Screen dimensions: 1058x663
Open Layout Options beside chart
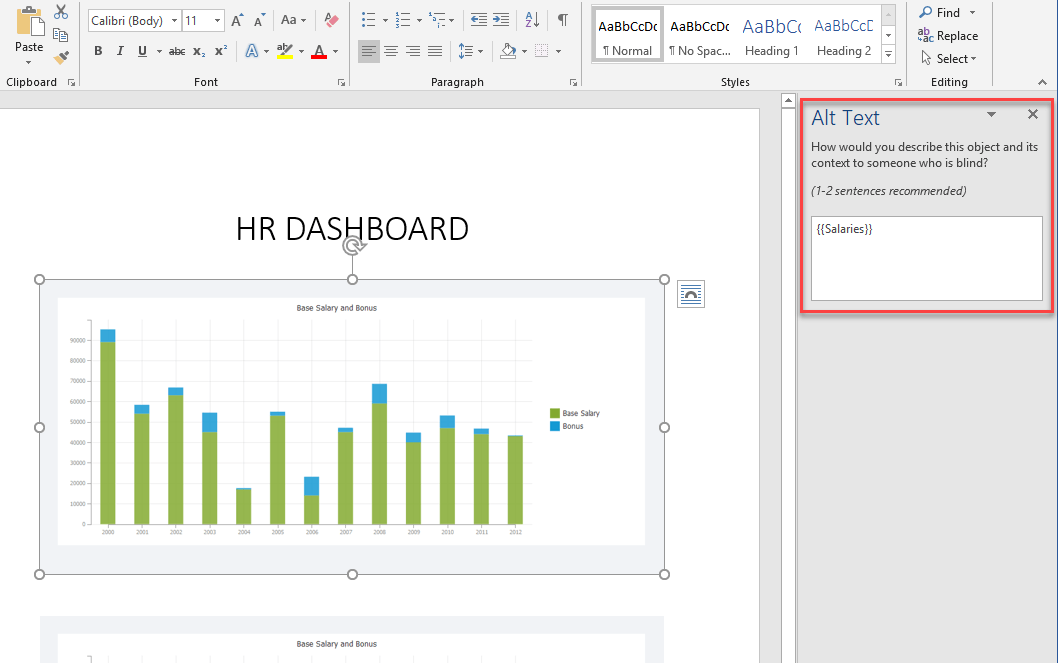[691, 294]
